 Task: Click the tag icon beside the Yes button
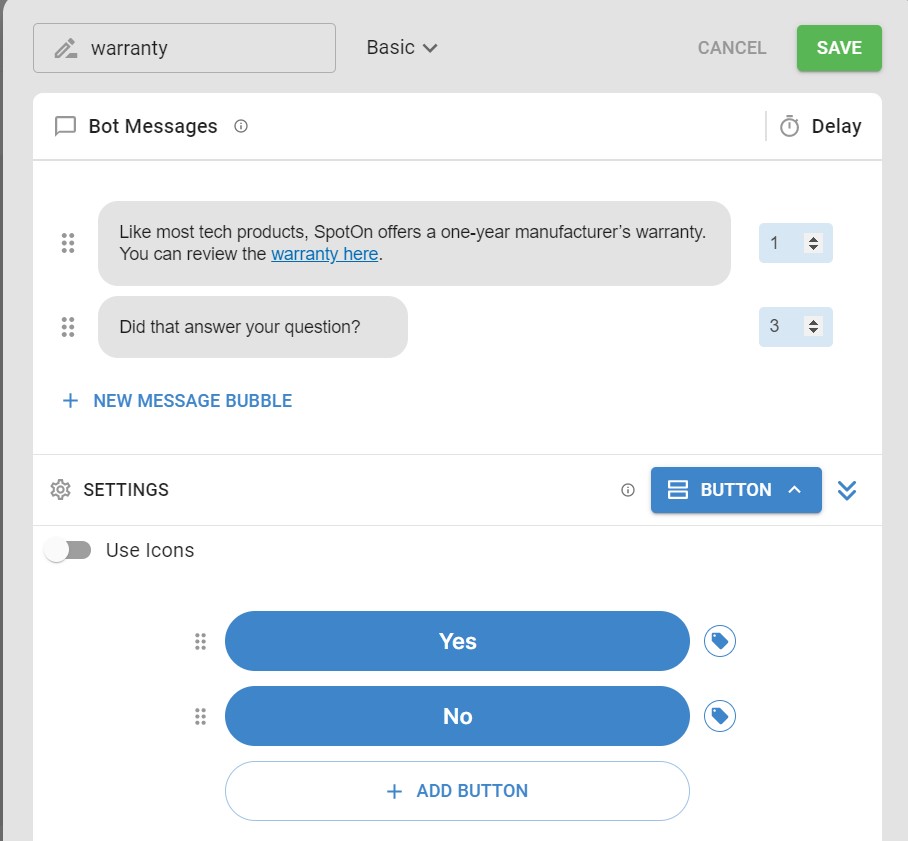pos(720,641)
